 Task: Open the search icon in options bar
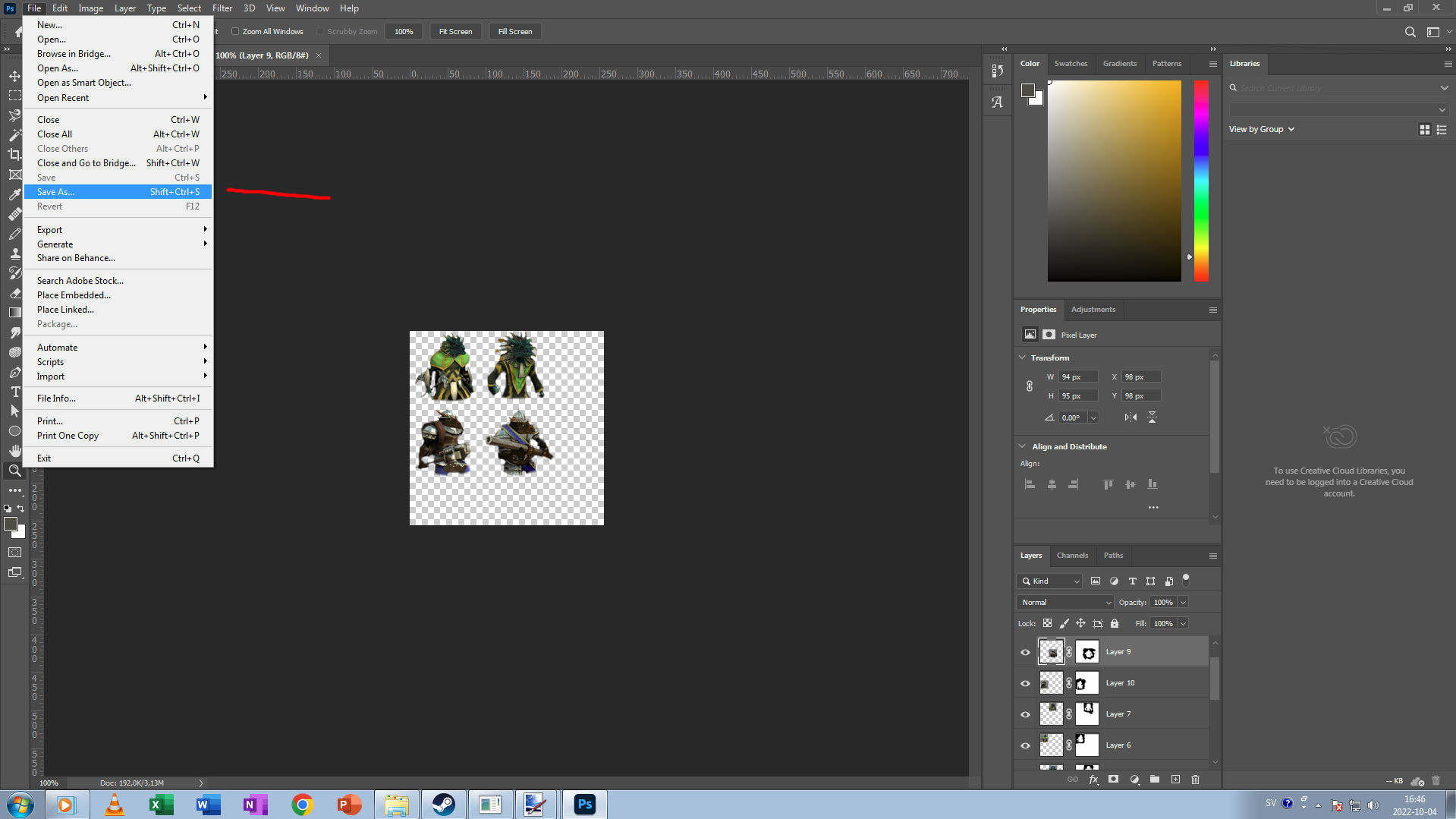[x=1410, y=32]
